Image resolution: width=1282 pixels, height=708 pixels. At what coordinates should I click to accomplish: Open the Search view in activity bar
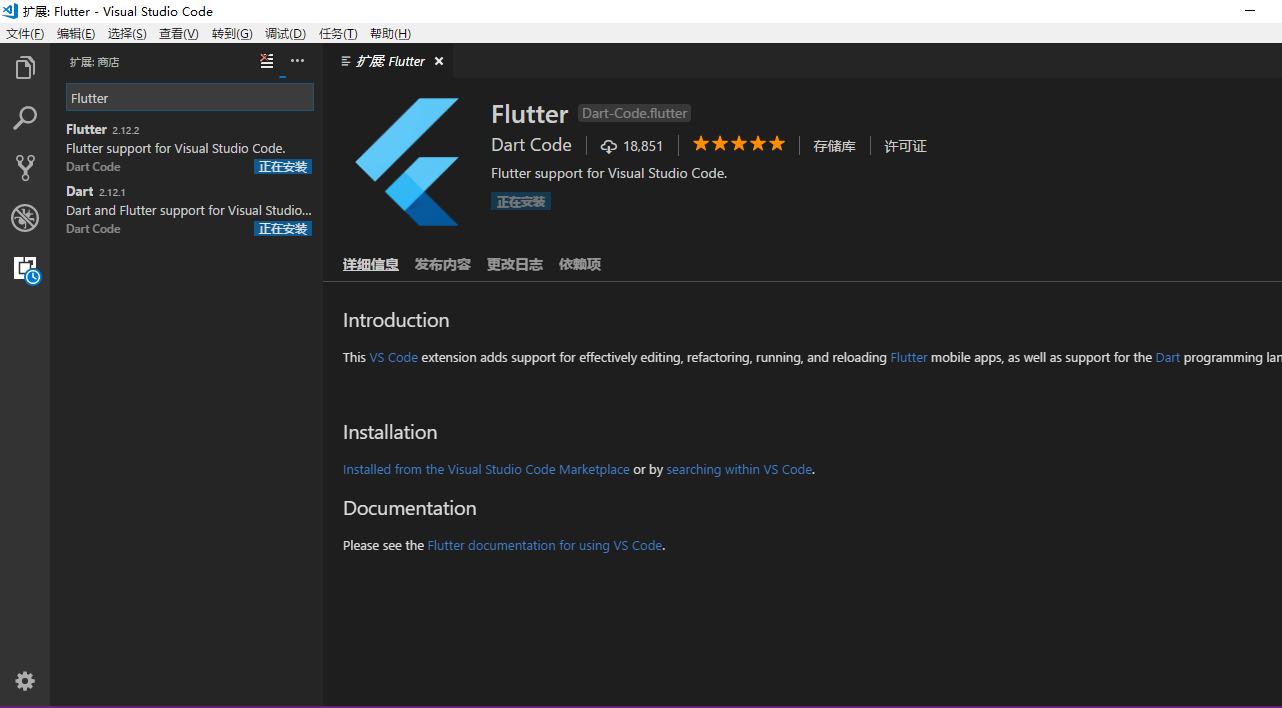tap(25, 118)
